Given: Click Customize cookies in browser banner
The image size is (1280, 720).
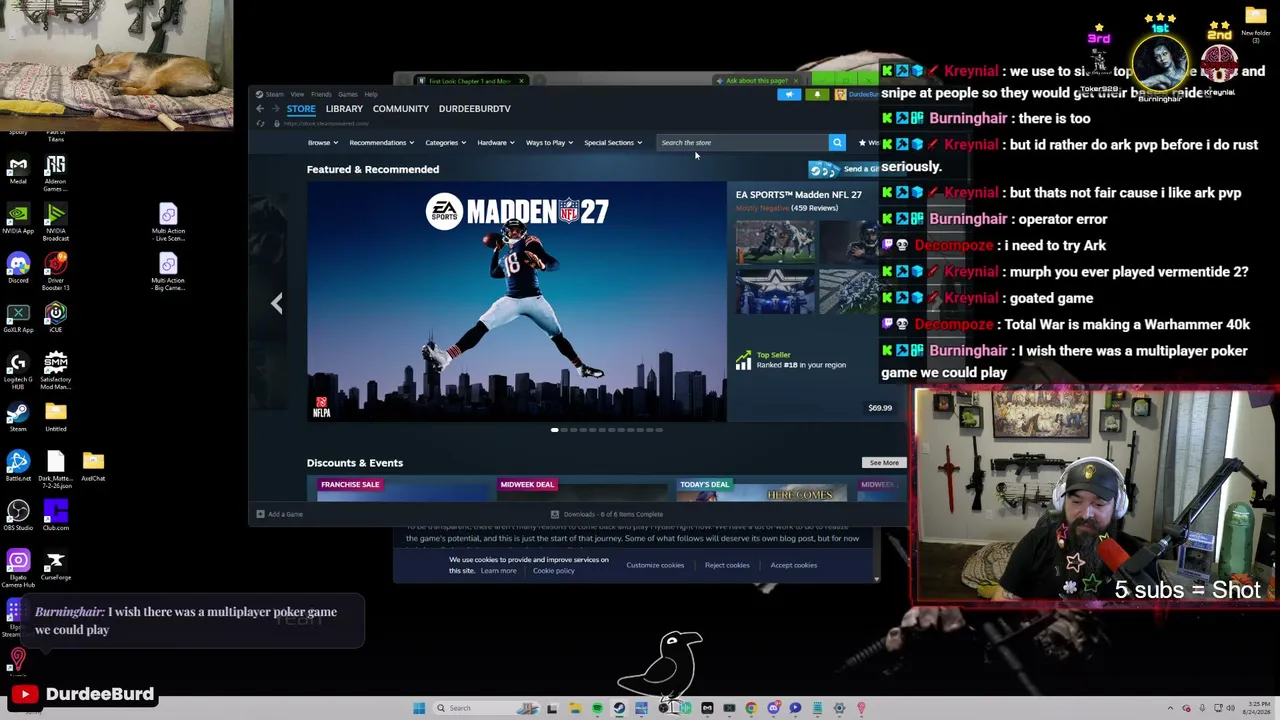Looking at the screenshot, I should pos(655,565).
